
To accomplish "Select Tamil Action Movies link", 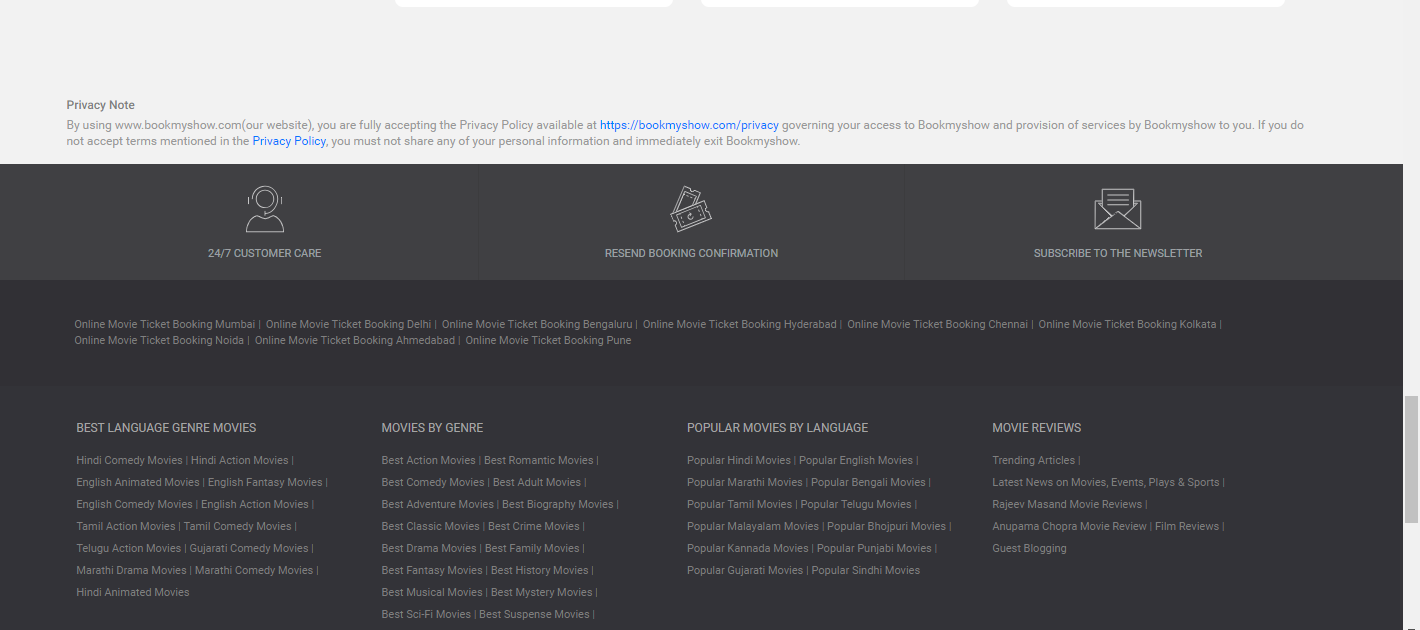I will click(x=126, y=526).
